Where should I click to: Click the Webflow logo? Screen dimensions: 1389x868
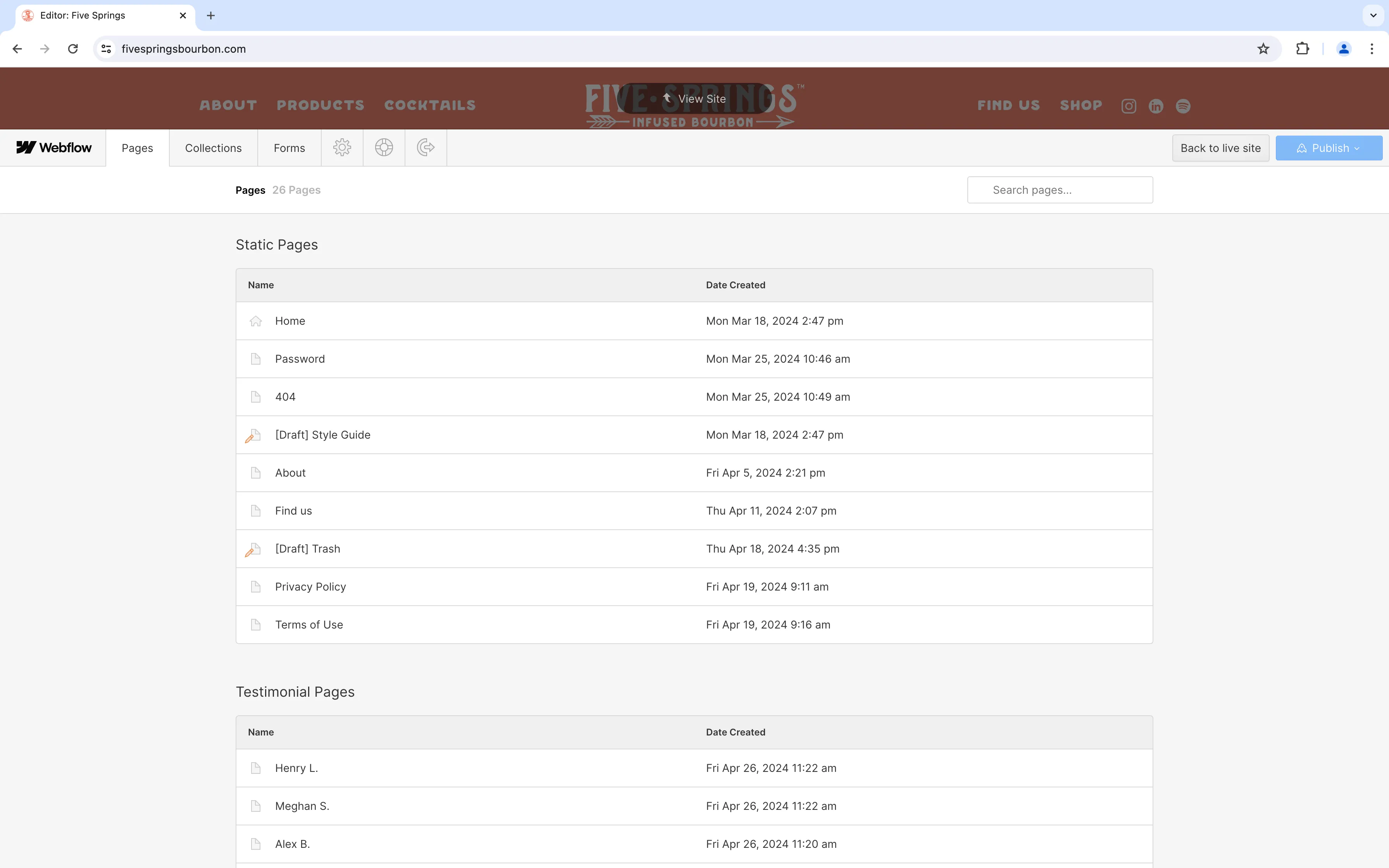click(53, 148)
